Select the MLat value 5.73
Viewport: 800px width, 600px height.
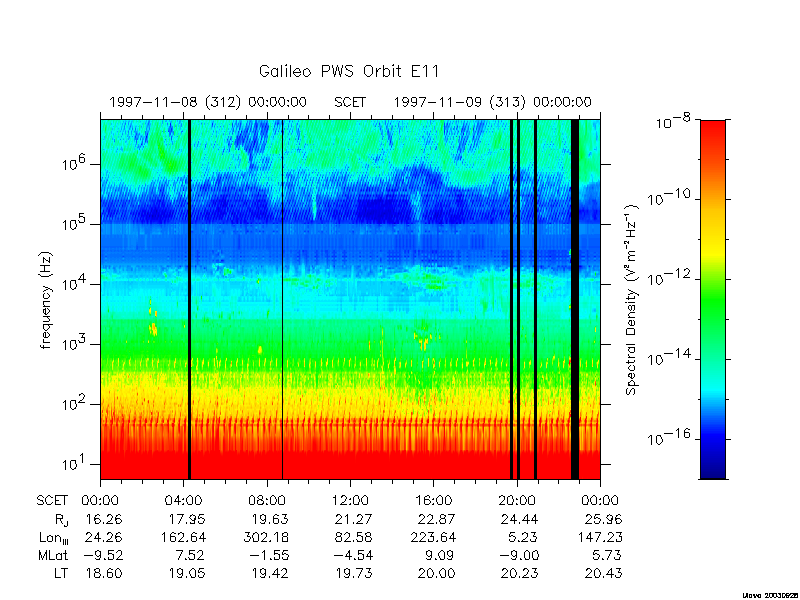607,555
